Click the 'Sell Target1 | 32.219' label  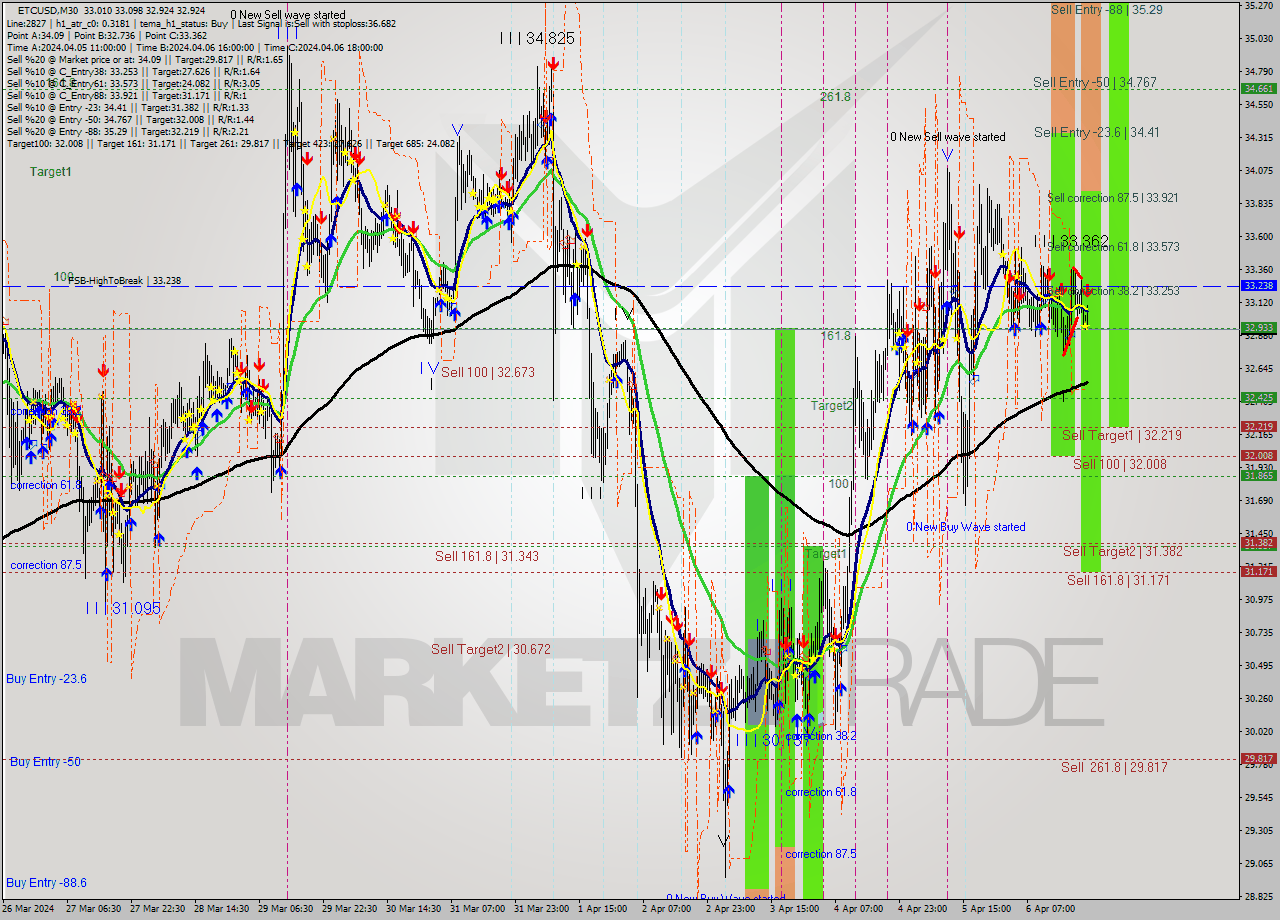(1121, 435)
